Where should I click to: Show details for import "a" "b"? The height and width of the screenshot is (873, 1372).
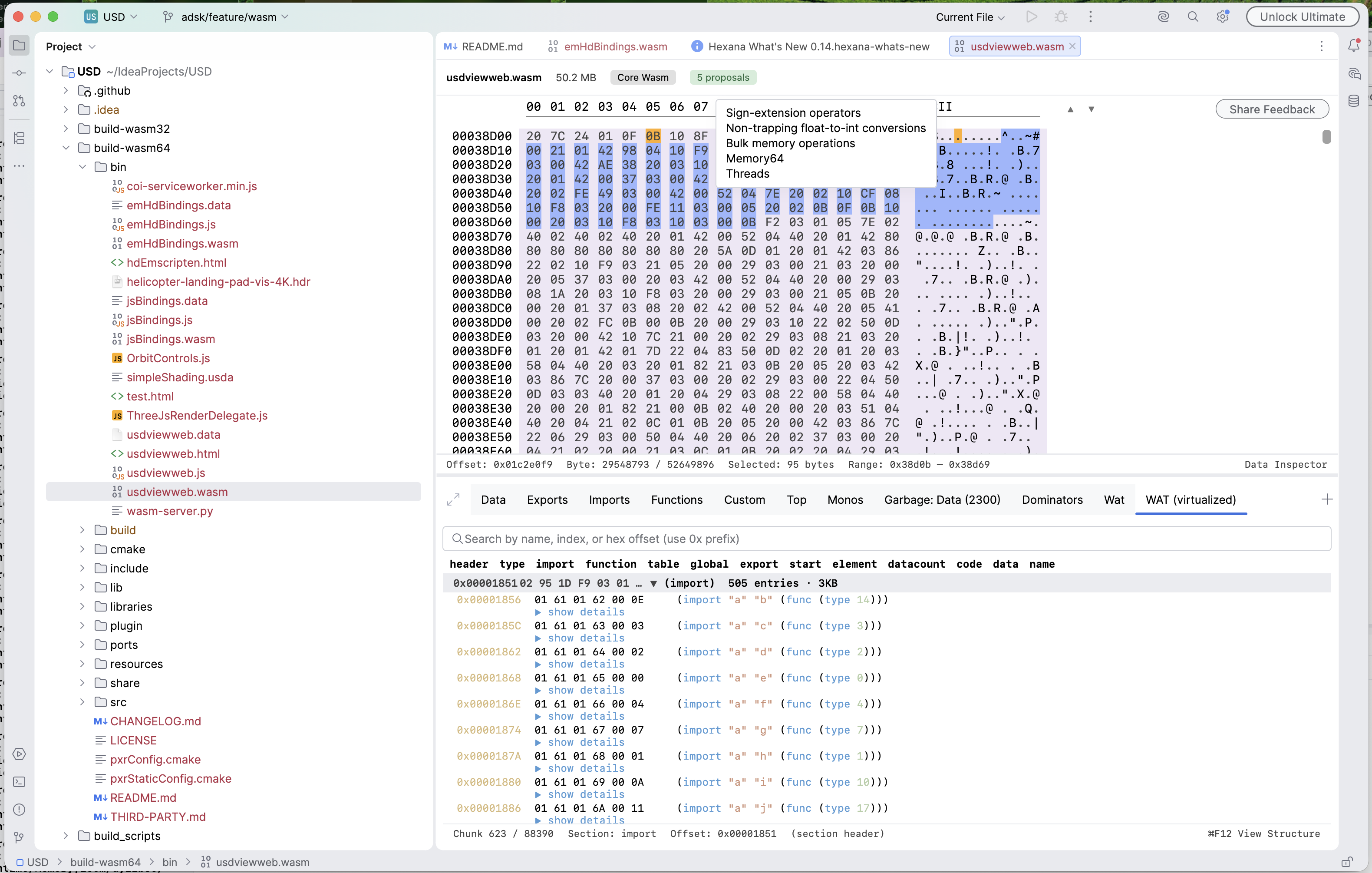(580, 612)
